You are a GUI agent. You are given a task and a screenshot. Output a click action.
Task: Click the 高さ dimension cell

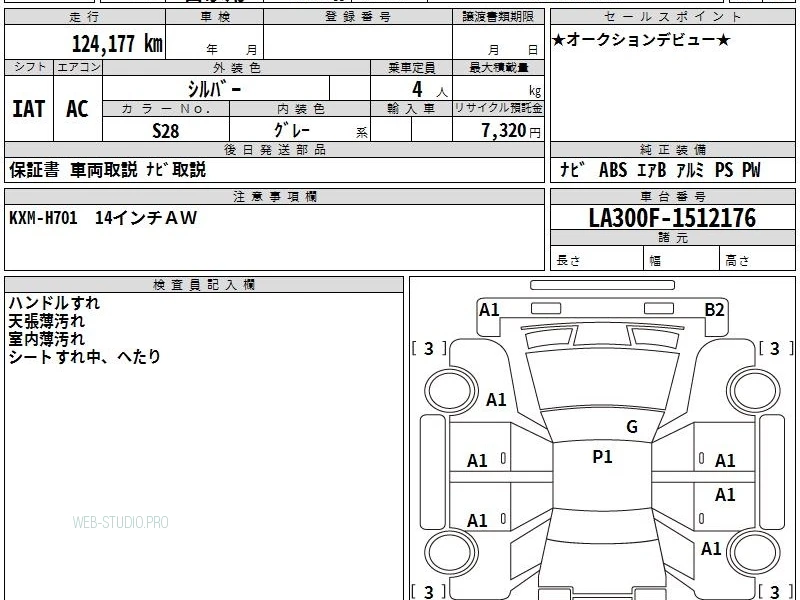[758, 259]
